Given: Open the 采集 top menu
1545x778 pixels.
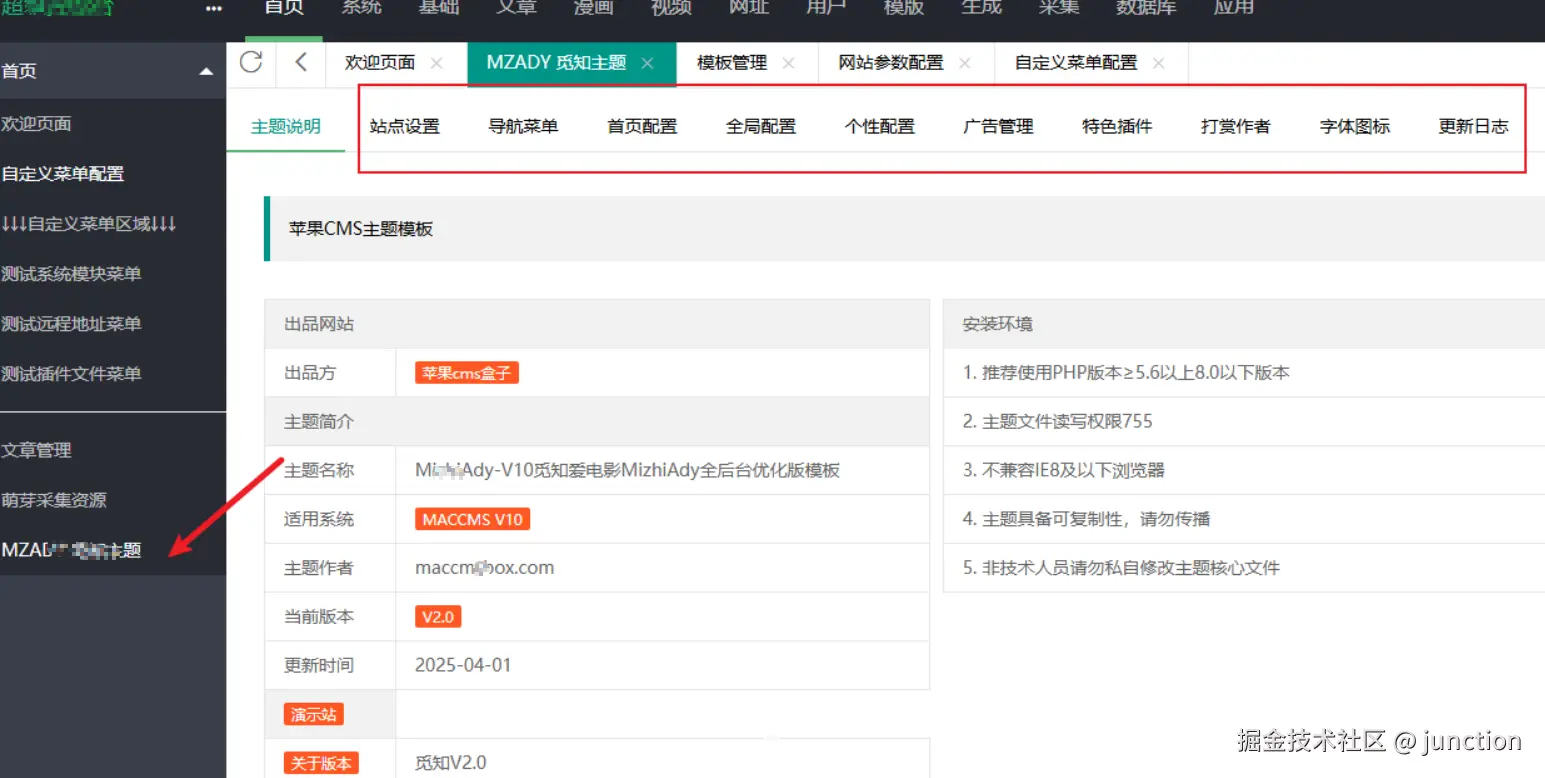Looking at the screenshot, I should [1058, 7].
